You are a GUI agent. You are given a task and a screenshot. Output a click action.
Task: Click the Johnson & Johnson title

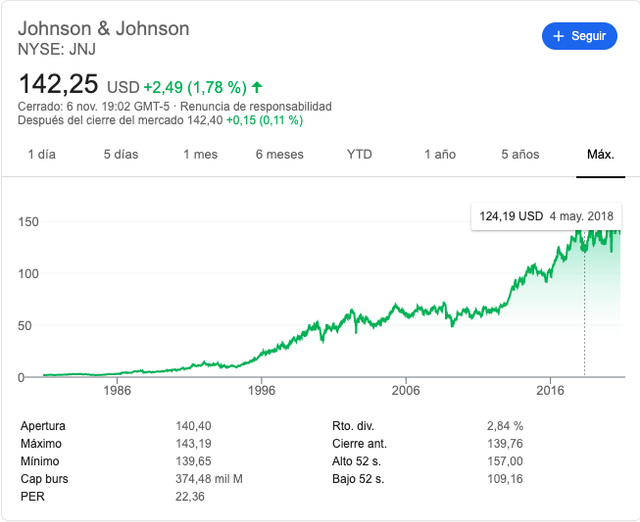click(104, 29)
